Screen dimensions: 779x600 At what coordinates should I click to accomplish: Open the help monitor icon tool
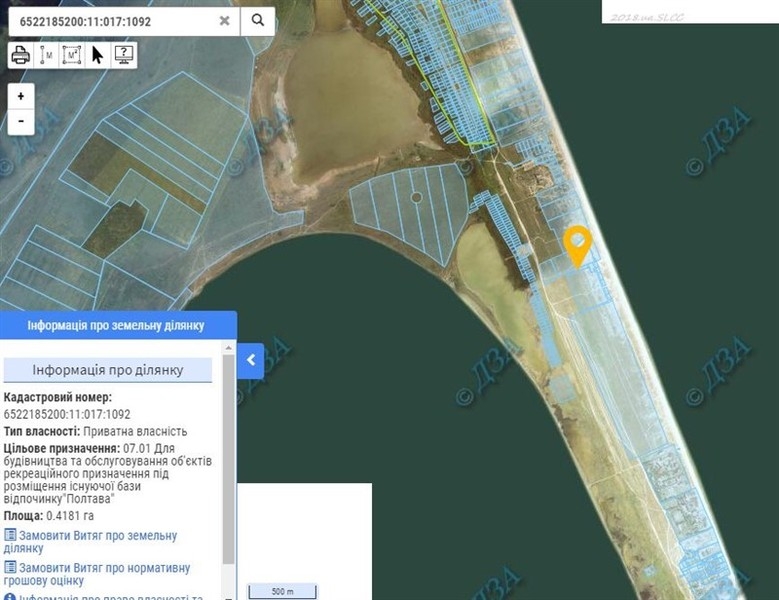(x=124, y=55)
